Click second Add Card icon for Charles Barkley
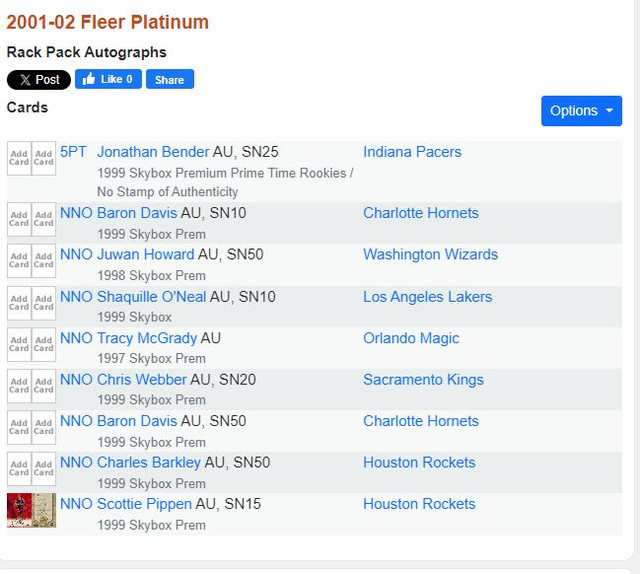 point(44,469)
